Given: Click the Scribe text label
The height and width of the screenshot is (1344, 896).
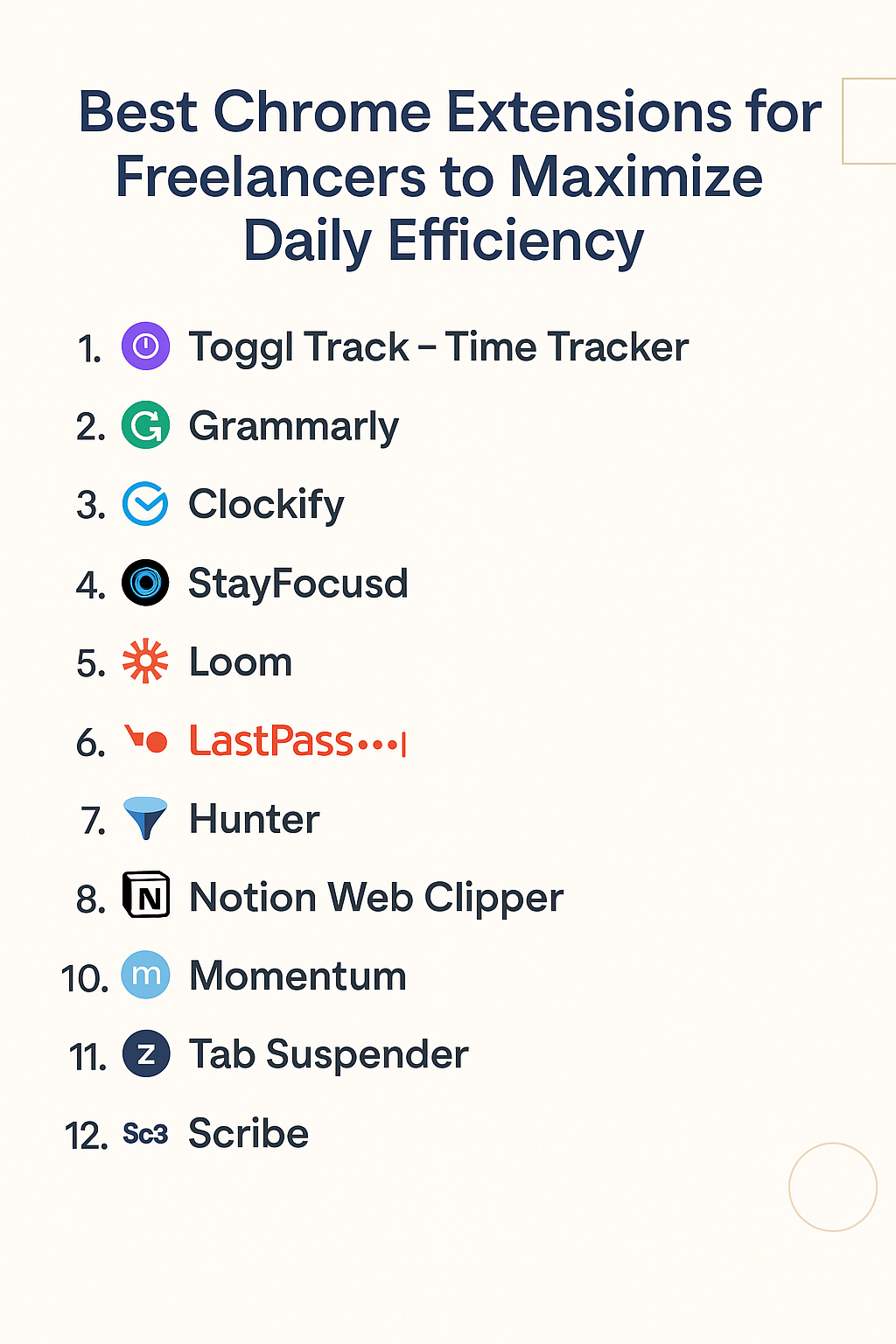Looking at the screenshot, I should (x=248, y=1134).
